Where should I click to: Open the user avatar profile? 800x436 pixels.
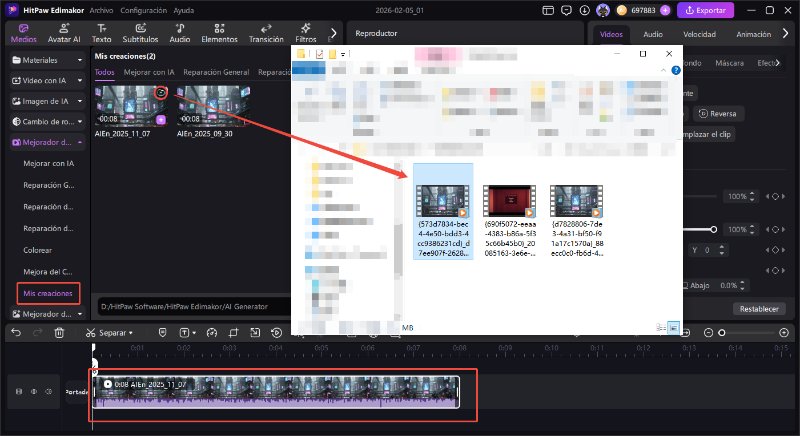click(x=603, y=10)
